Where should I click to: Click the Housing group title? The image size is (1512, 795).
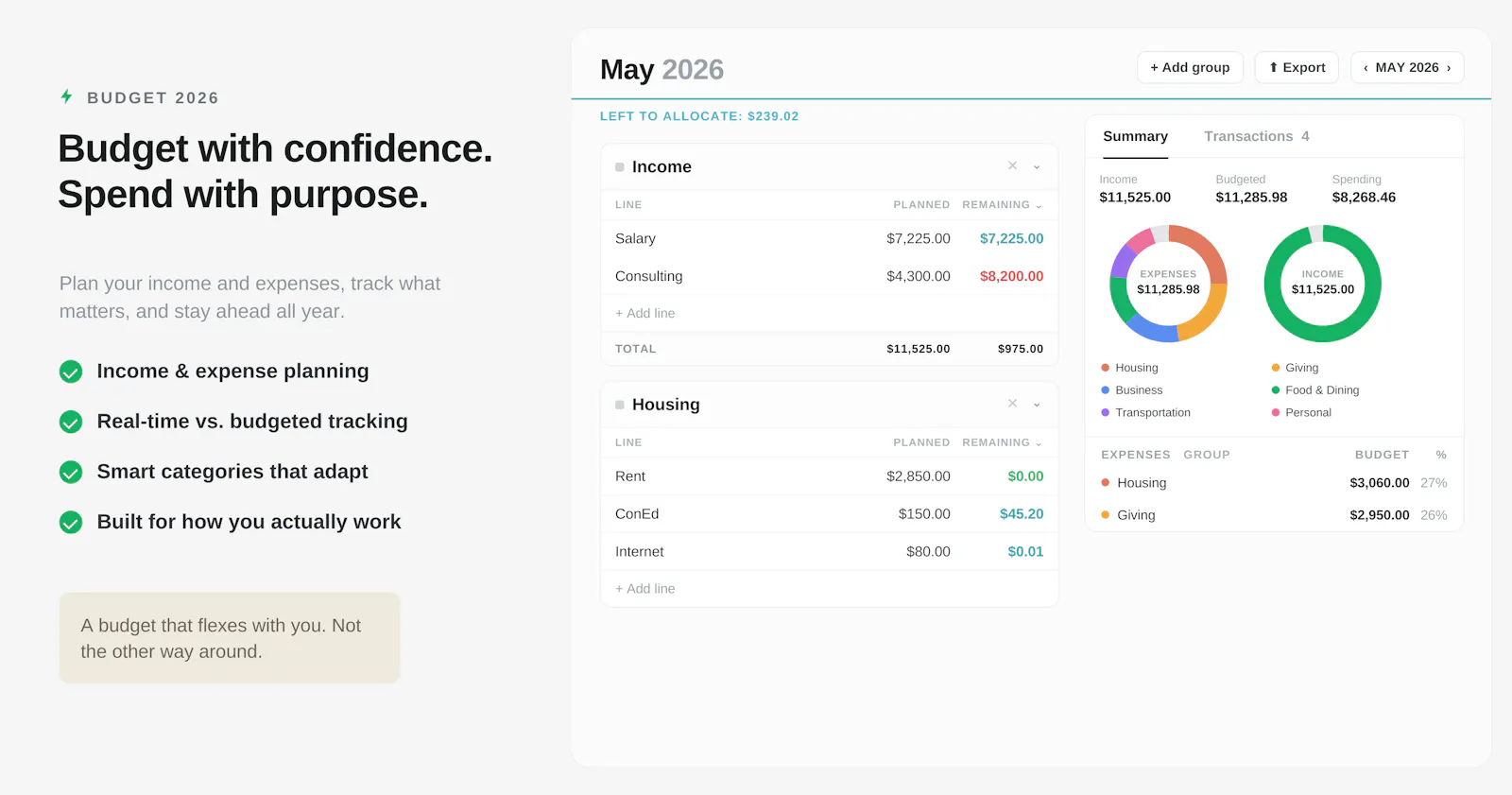(665, 405)
